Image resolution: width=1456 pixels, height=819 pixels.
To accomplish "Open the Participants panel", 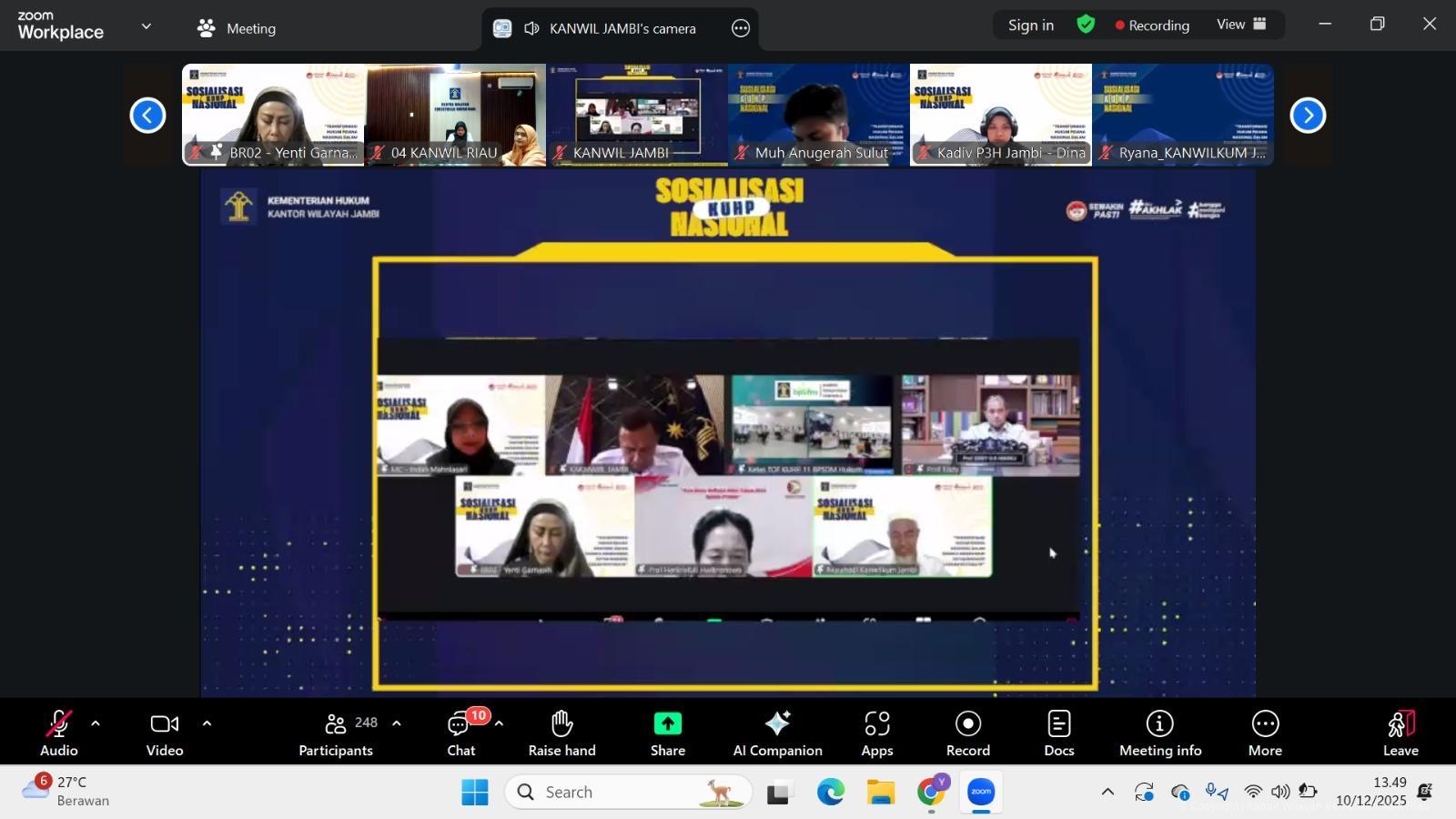I will (x=336, y=733).
